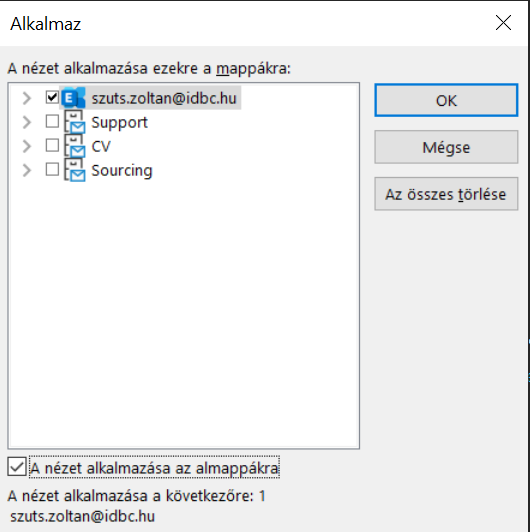Expand the Support mailbox folders
Screen dimensions: 530x532
click(26, 122)
